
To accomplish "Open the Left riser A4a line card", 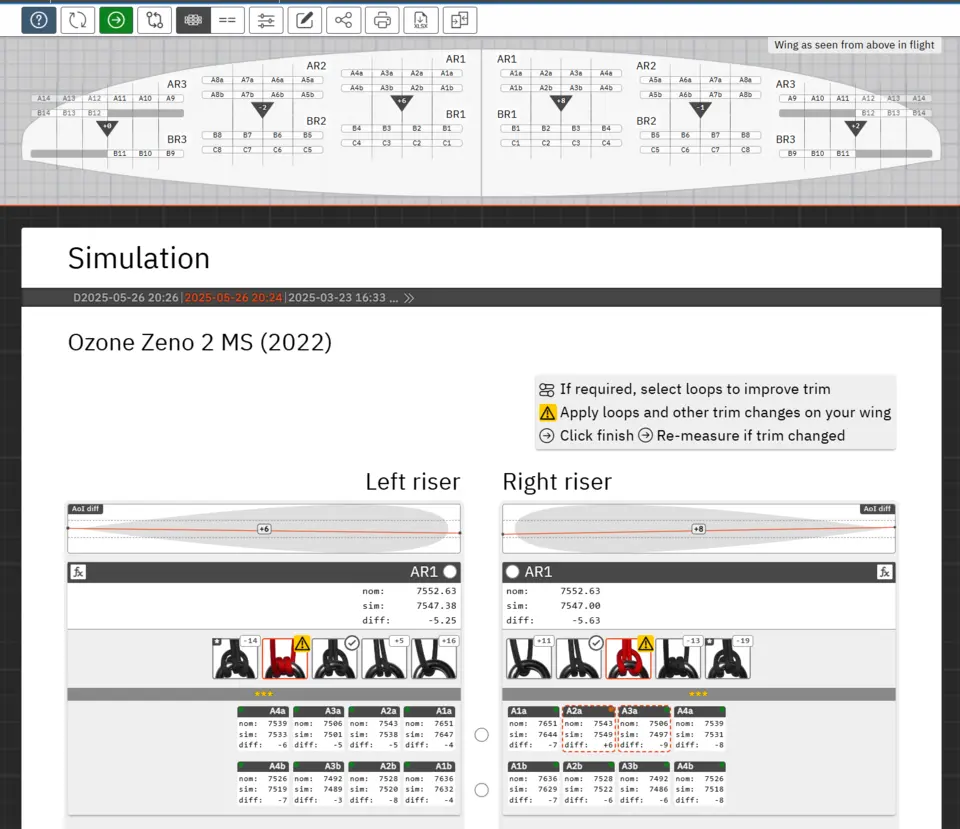I will 263,728.
